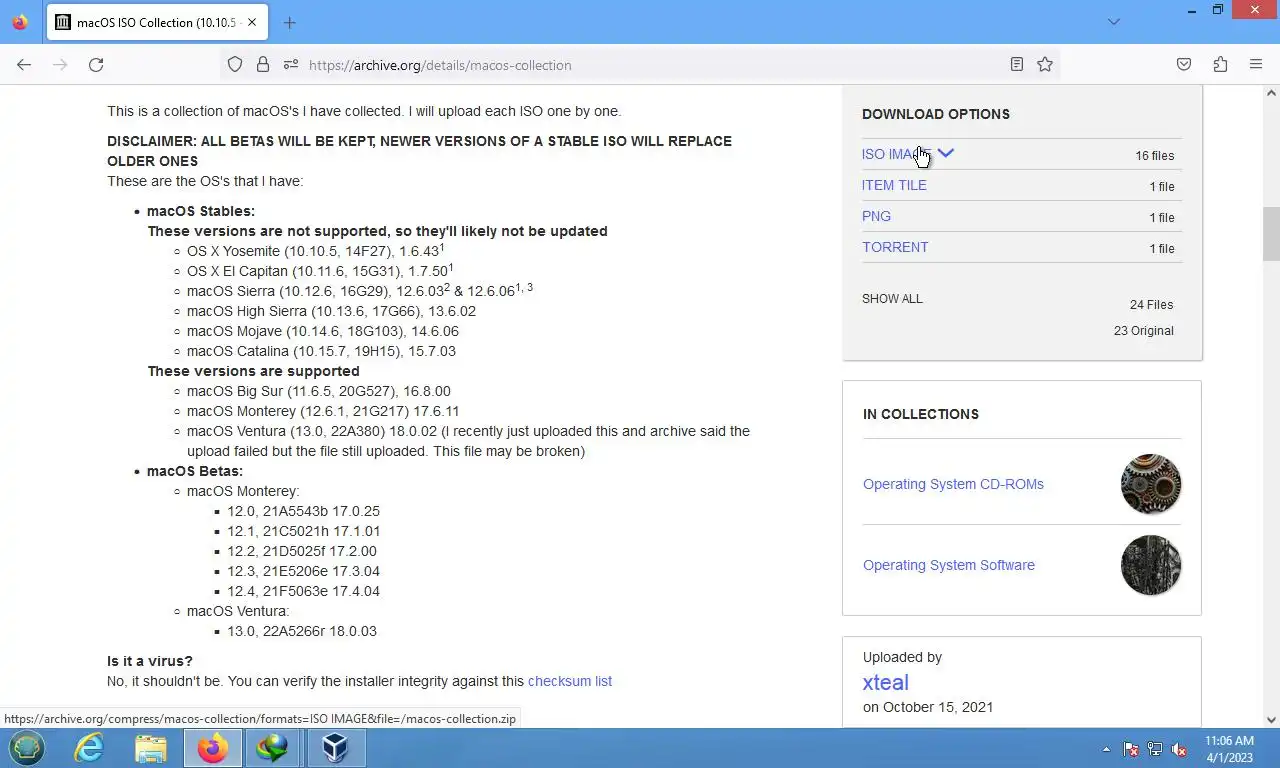
Task: Click the DOWNLOAD OPTIONS heading
Action: (x=936, y=114)
